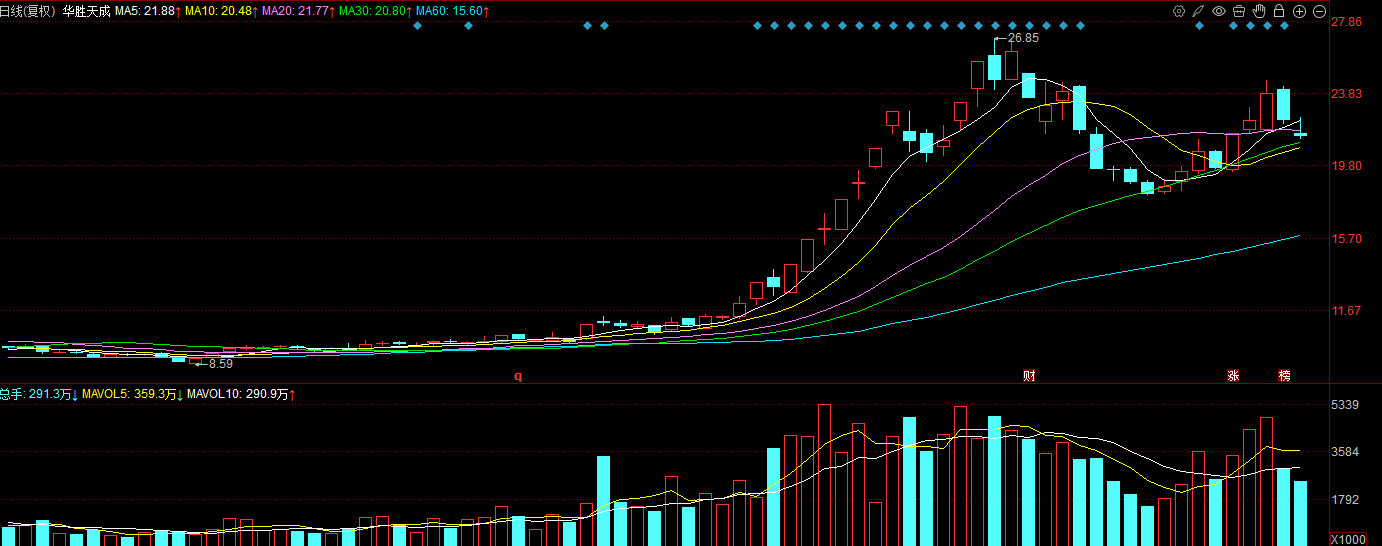Zoom out with the minus icon
The width and height of the screenshot is (1382, 546).
(x=1319, y=11)
